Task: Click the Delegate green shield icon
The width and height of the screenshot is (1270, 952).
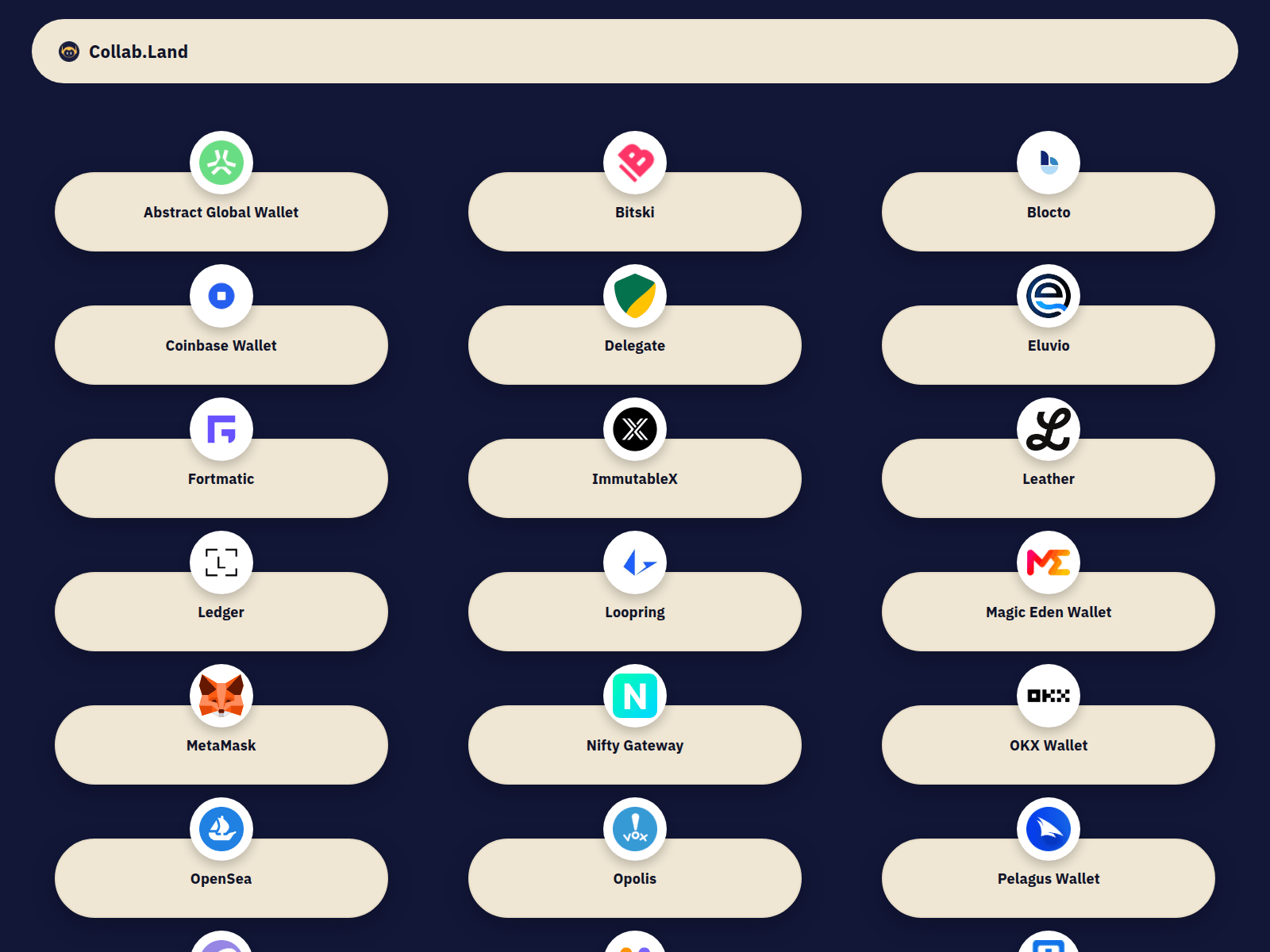Action: pos(635,296)
